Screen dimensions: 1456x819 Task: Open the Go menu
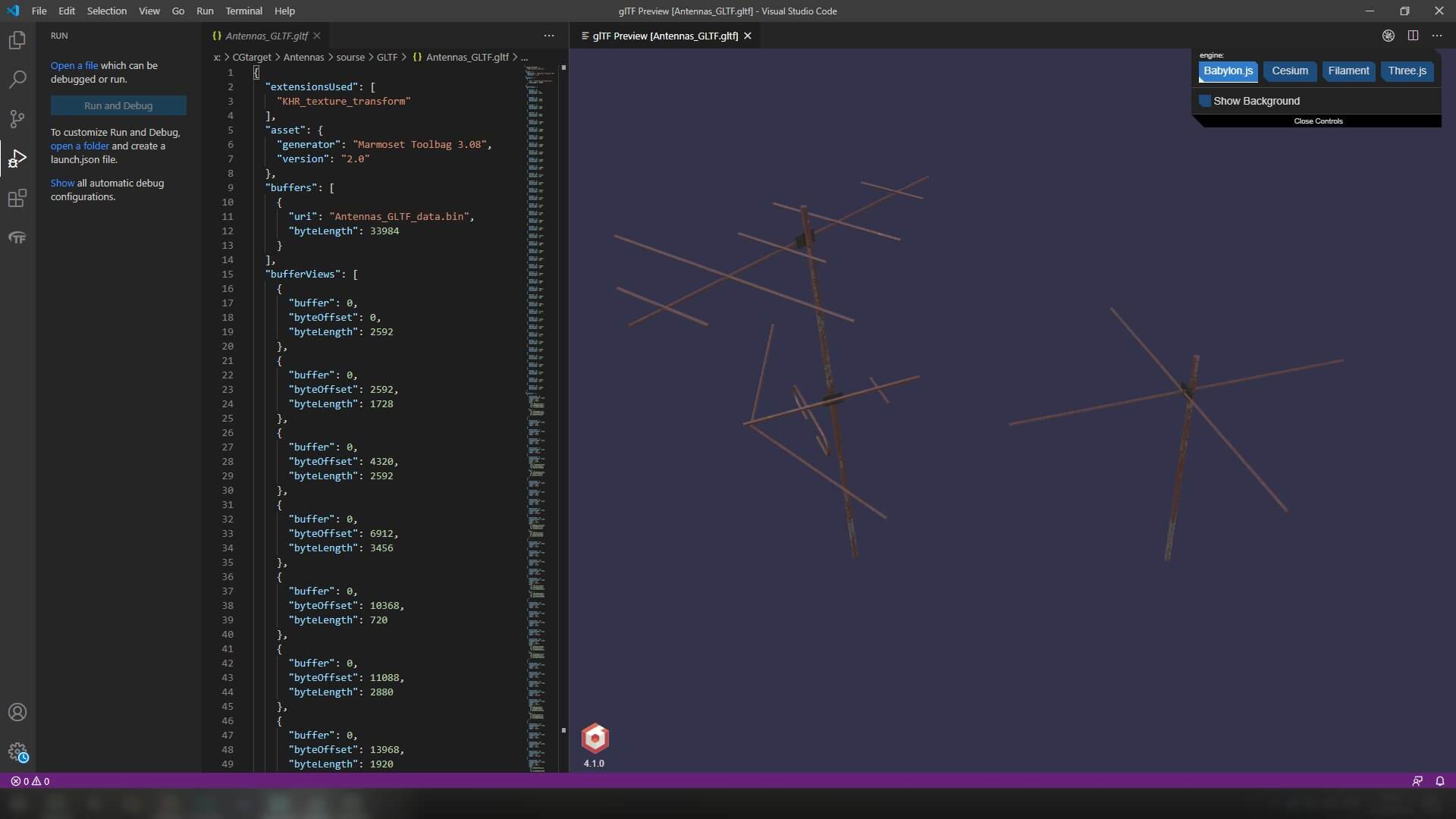(178, 11)
